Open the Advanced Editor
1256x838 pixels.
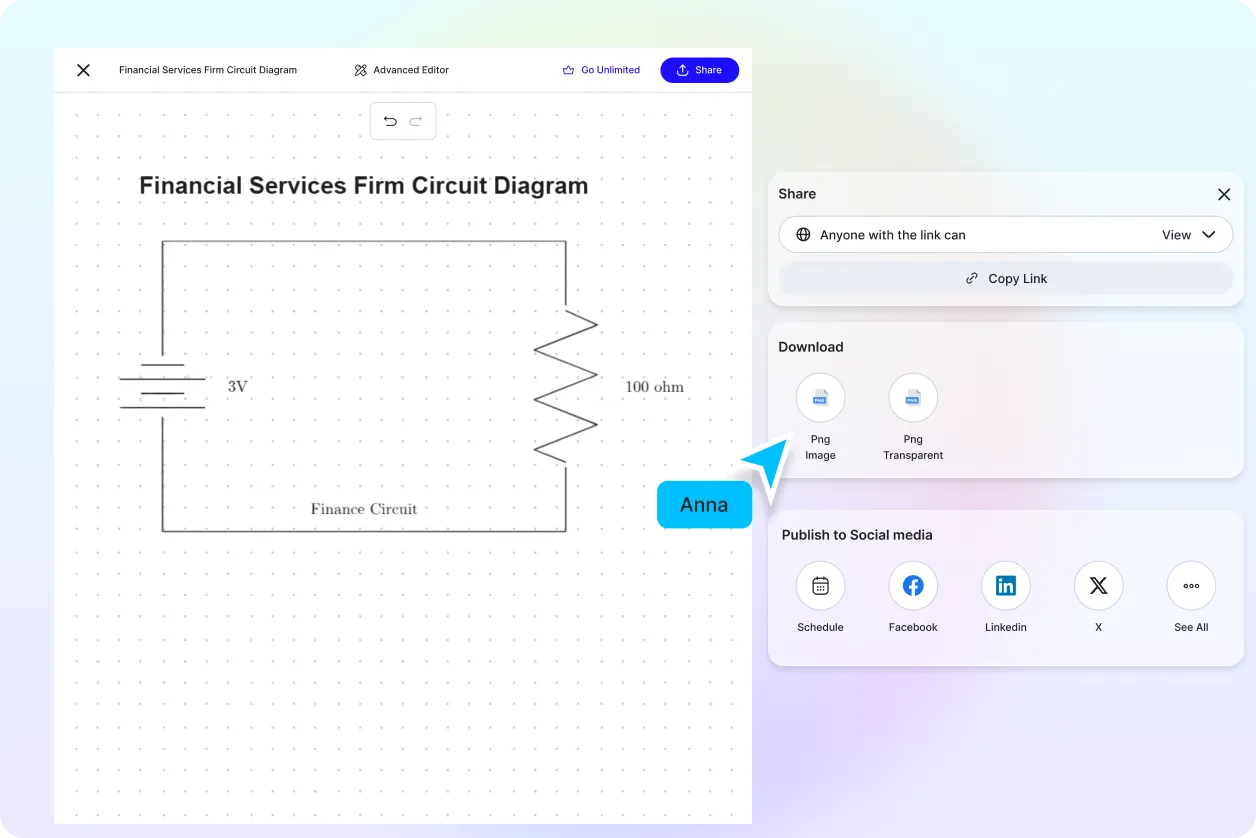401,70
